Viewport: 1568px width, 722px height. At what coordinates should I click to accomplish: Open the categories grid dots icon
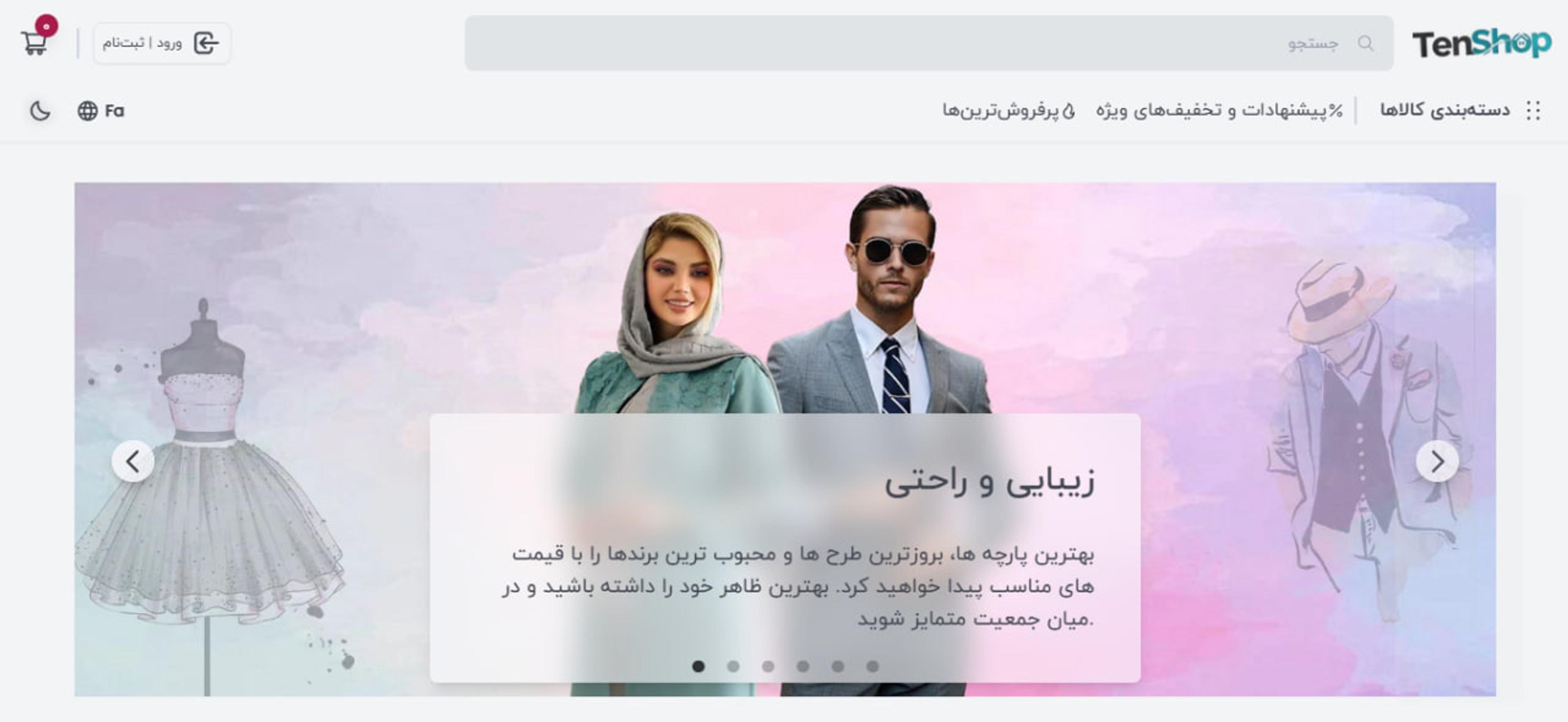pyautogui.click(x=1533, y=110)
